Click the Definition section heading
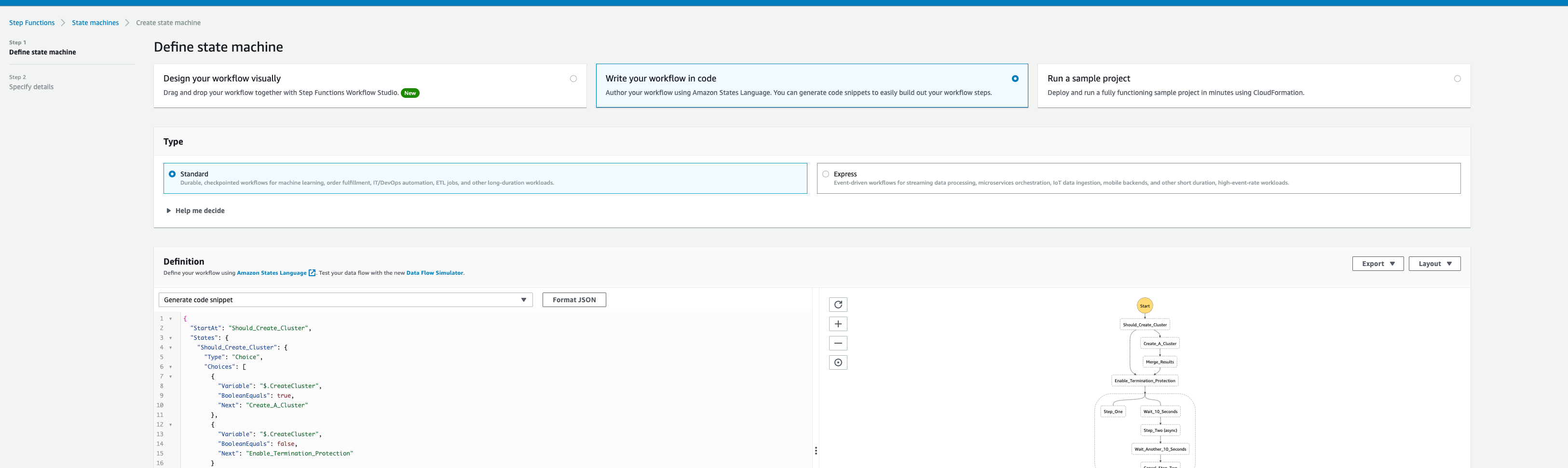Viewport: 1568px width, 468px height. pos(184,262)
